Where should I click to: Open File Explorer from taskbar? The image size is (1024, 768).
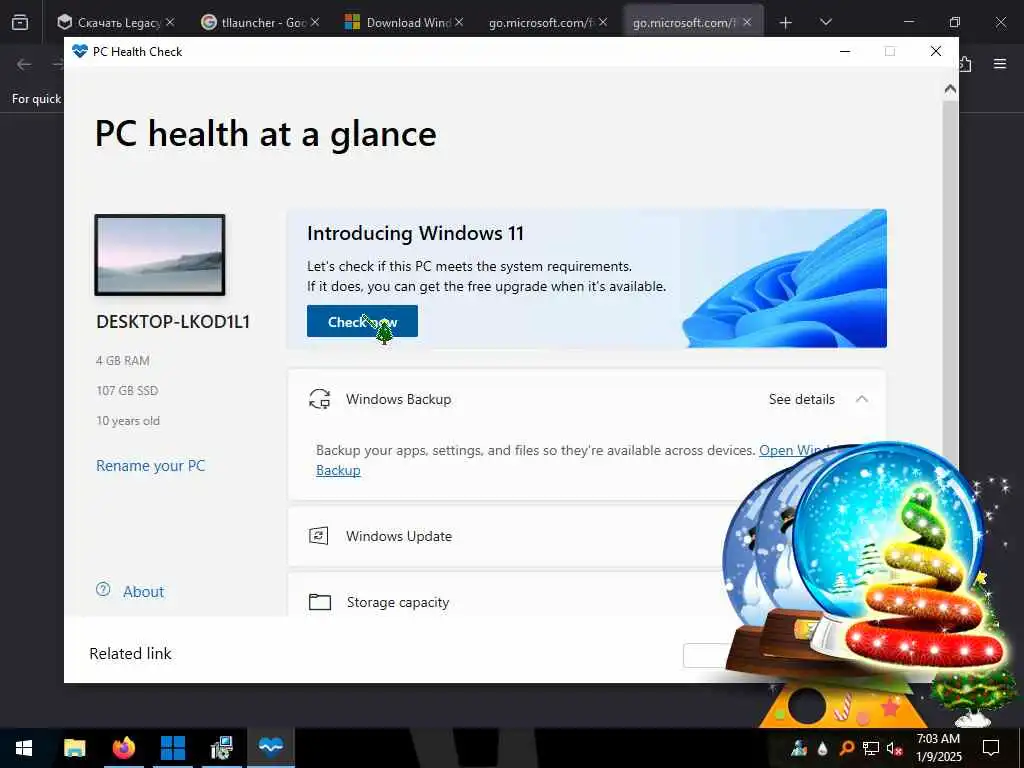(74, 748)
